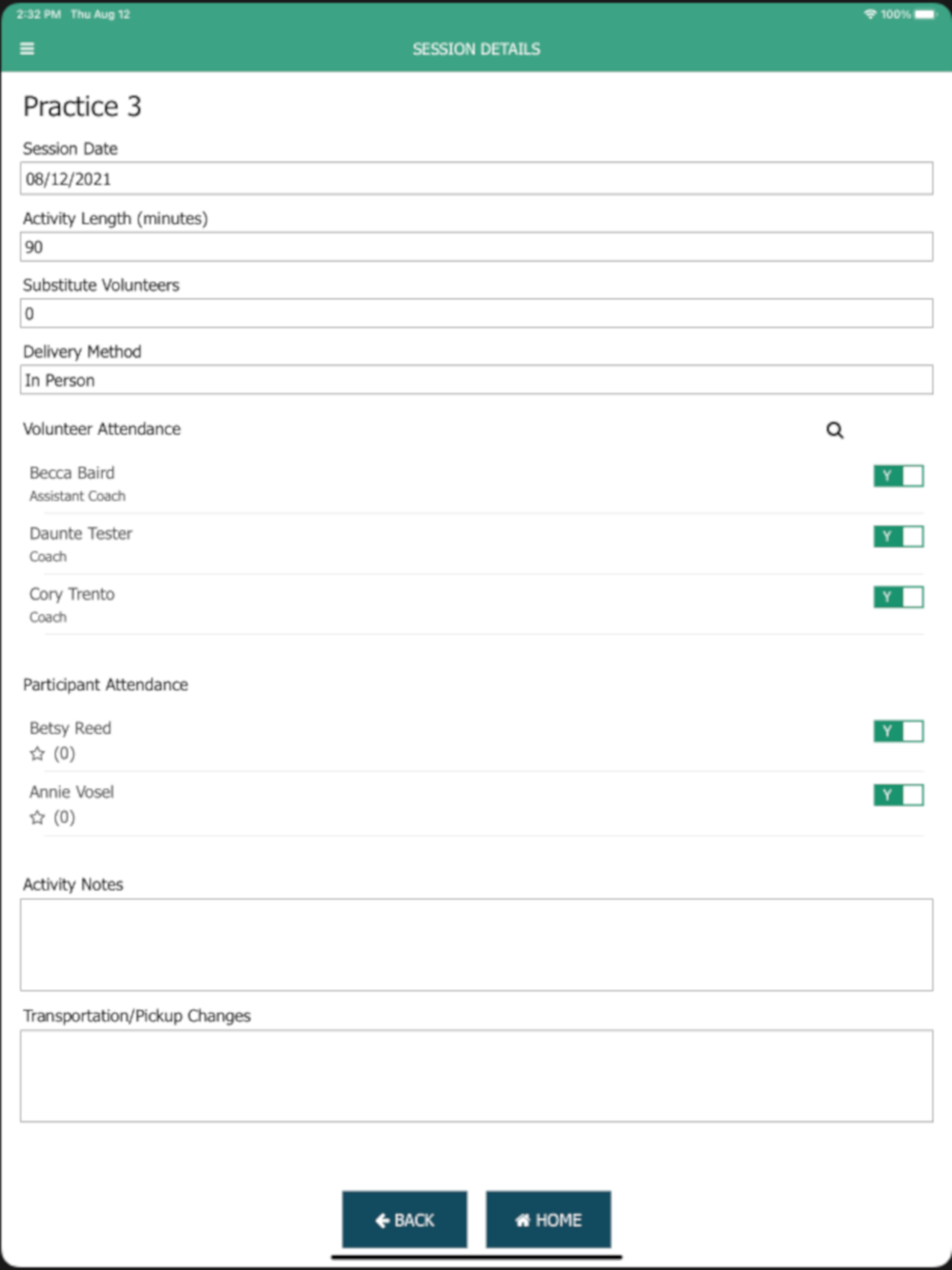
Task: Toggle attendance for Annie Vosel
Action: click(899, 795)
